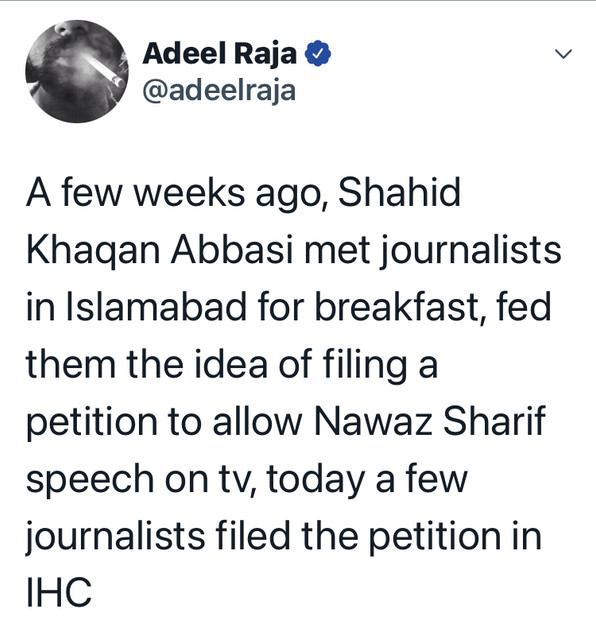Visit the @adeelraja handle link
Viewport: 596px width, 640px height.
219,91
